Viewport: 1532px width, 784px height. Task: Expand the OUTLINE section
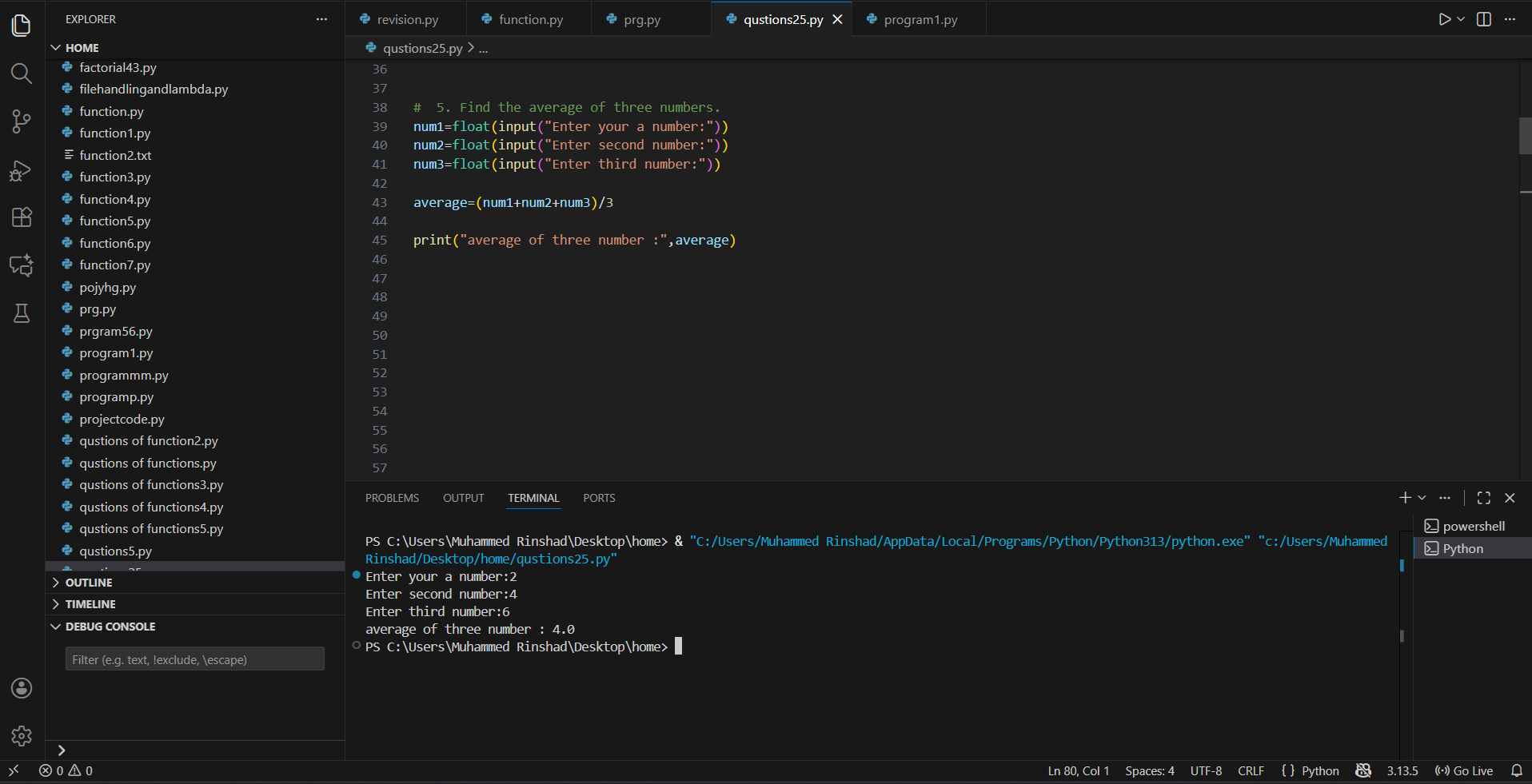point(88,582)
